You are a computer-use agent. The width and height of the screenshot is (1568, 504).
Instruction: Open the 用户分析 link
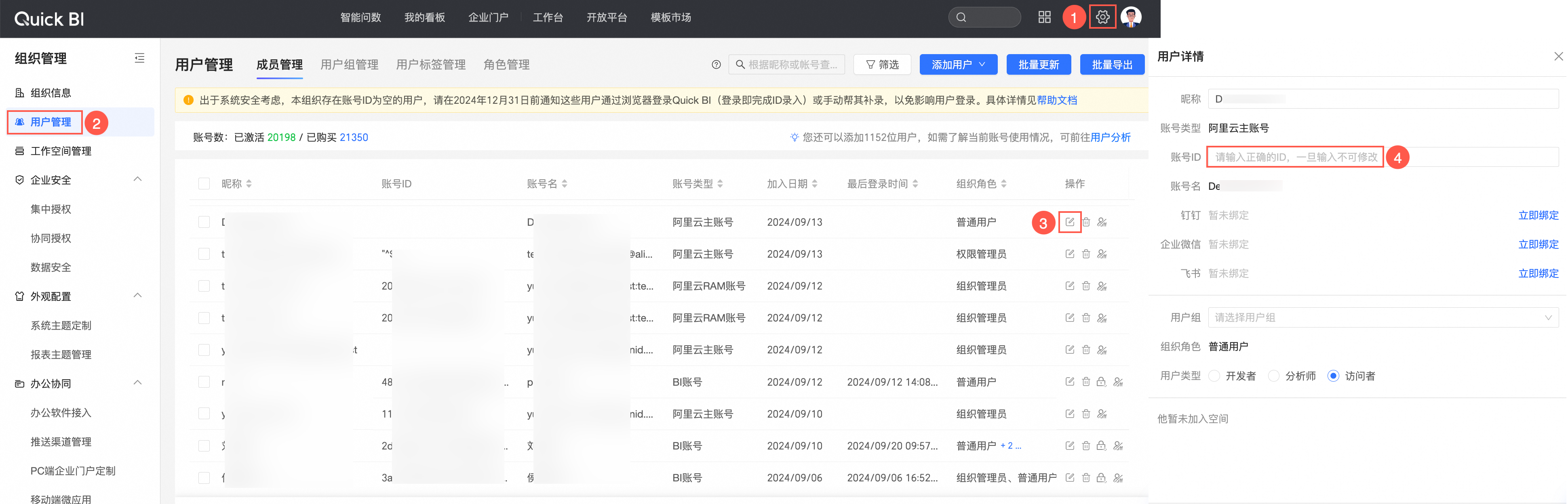click(x=1111, y=137)
